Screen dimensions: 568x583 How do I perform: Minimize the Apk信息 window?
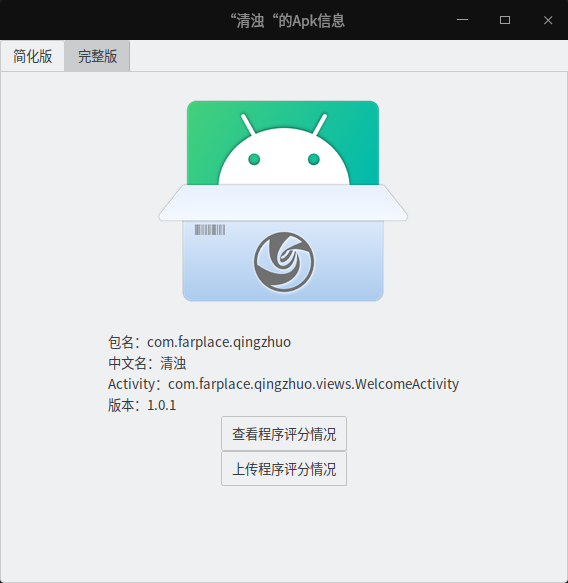point(462,20)
